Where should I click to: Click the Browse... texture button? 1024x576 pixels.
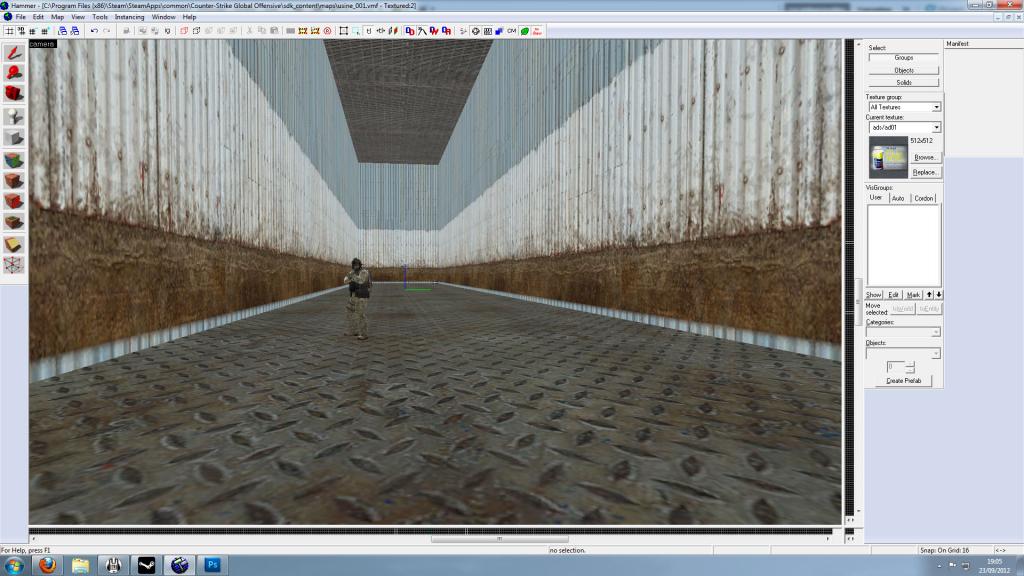tap(925, 157)
